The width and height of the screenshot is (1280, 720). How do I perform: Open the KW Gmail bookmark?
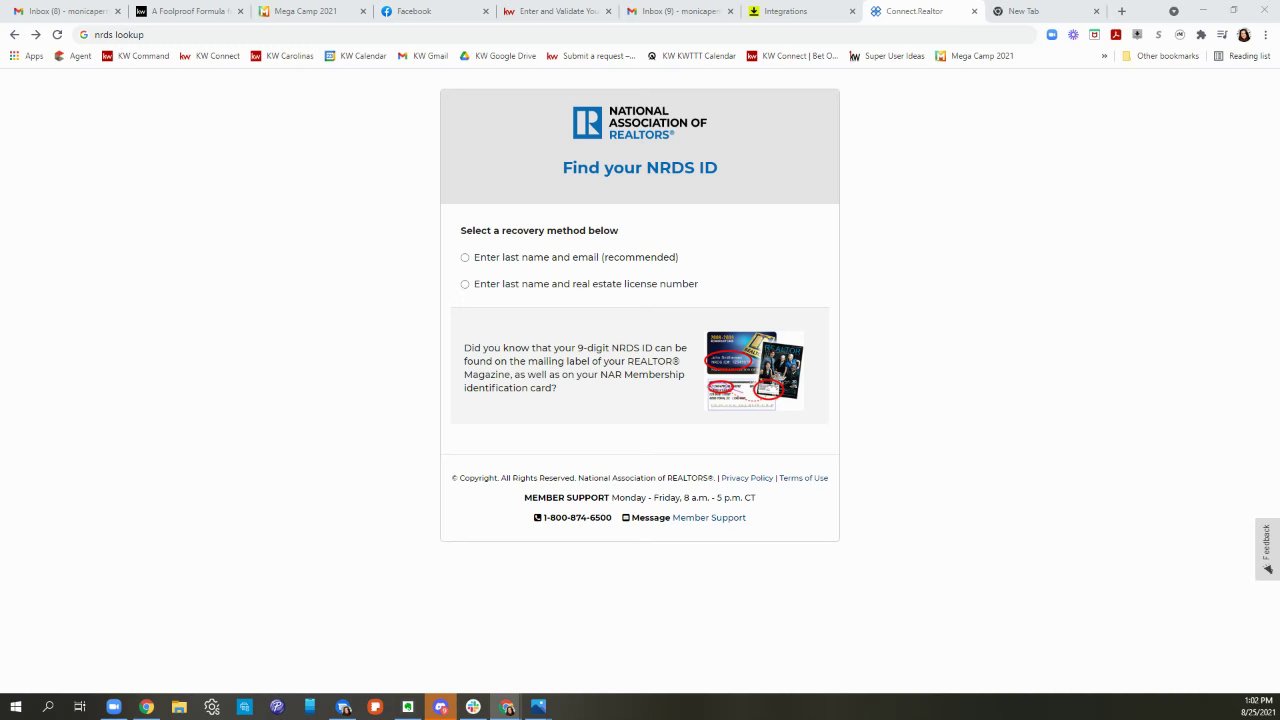[423, 56]
